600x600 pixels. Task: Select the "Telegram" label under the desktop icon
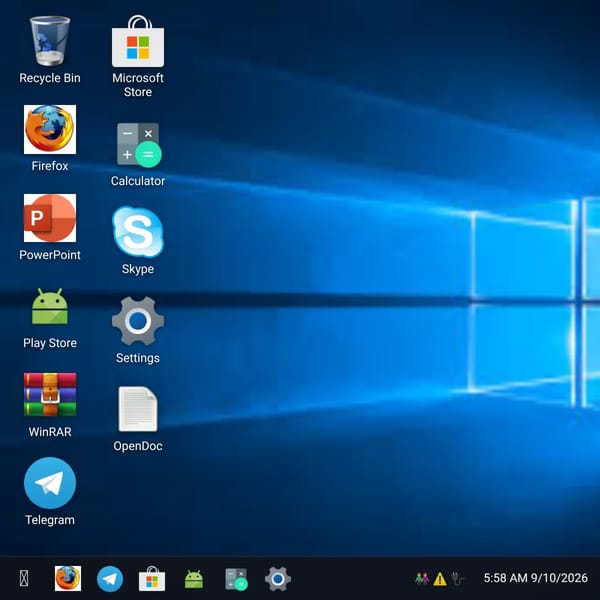(50, 520)
